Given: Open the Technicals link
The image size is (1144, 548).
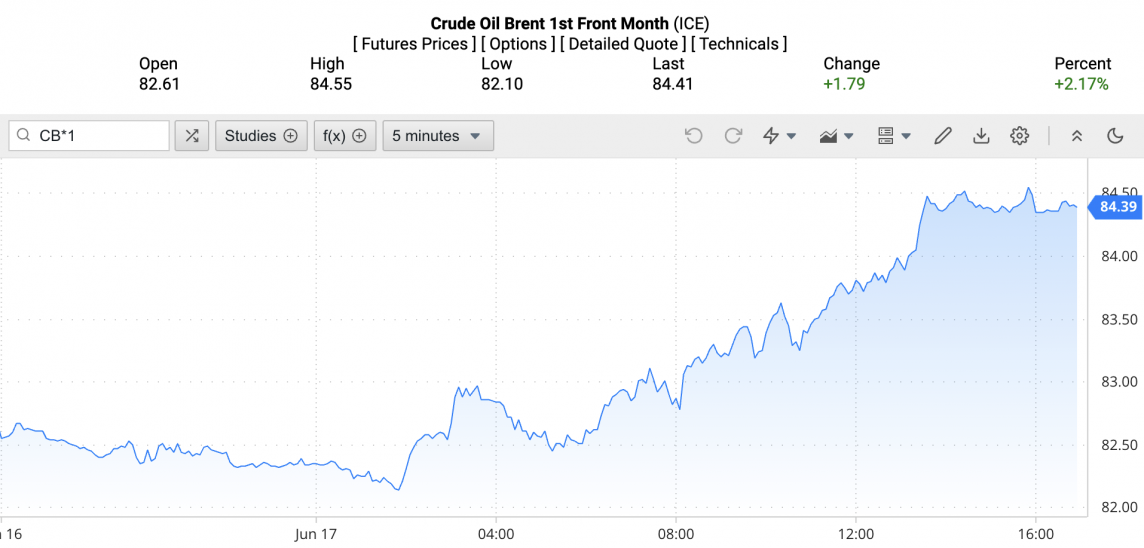Looking at the screenshot, I should 739,44.
